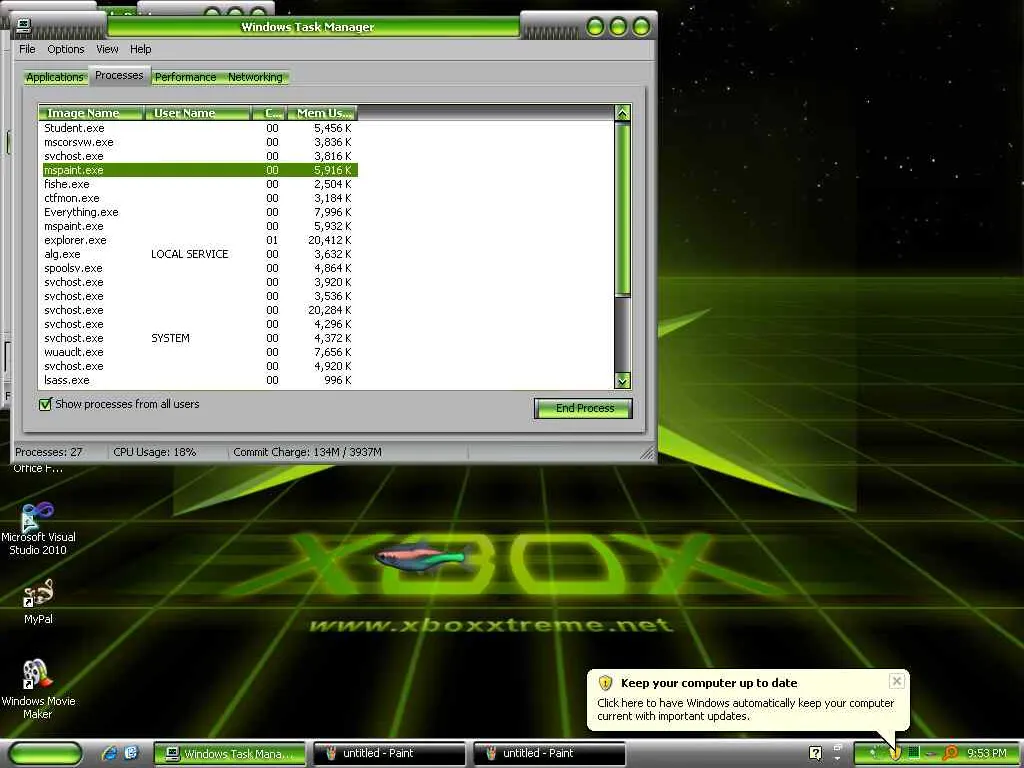Click the Processes: 27 status bar entry
The width and height of the screenshot is (1024, 768).
(49, 452)
